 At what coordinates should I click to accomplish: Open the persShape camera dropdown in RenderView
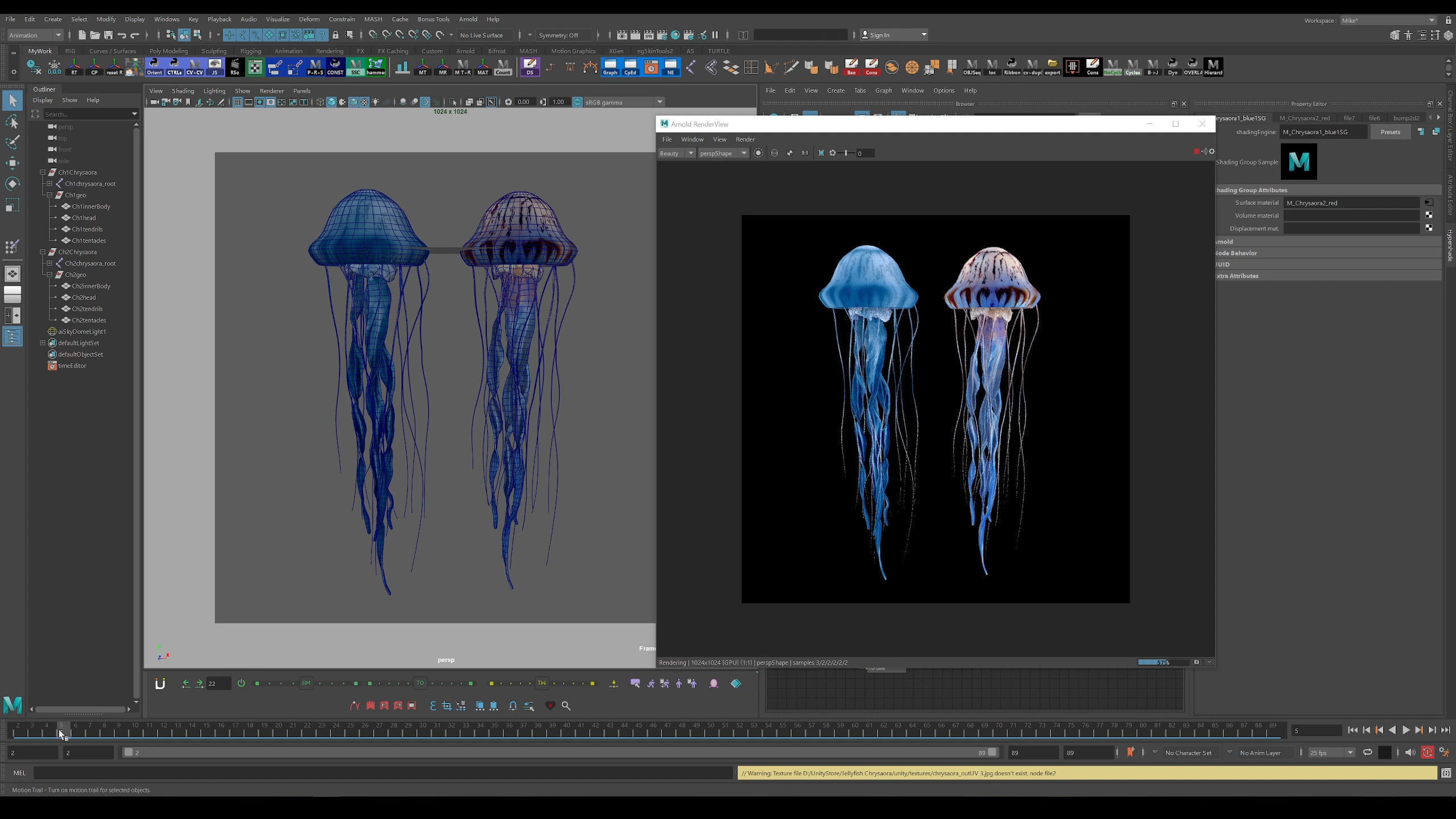[723, 153]
